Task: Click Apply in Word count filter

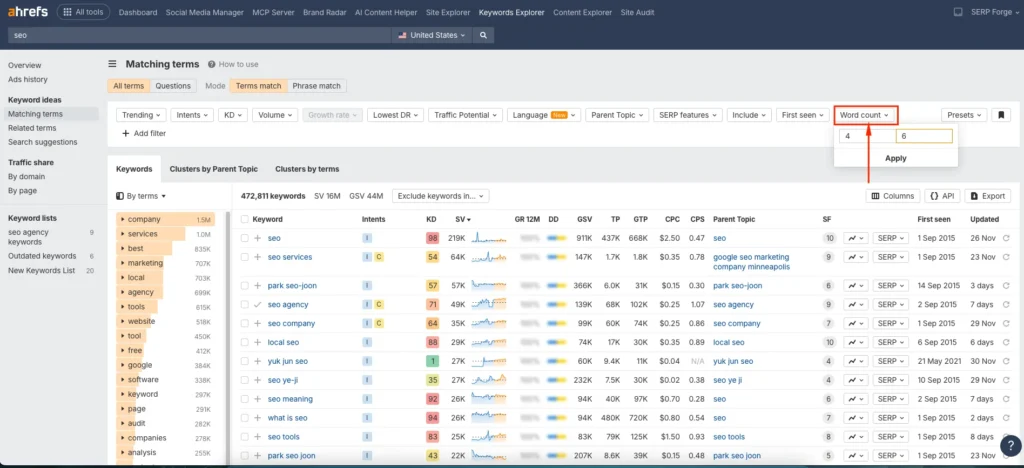Action: point(896,158)
